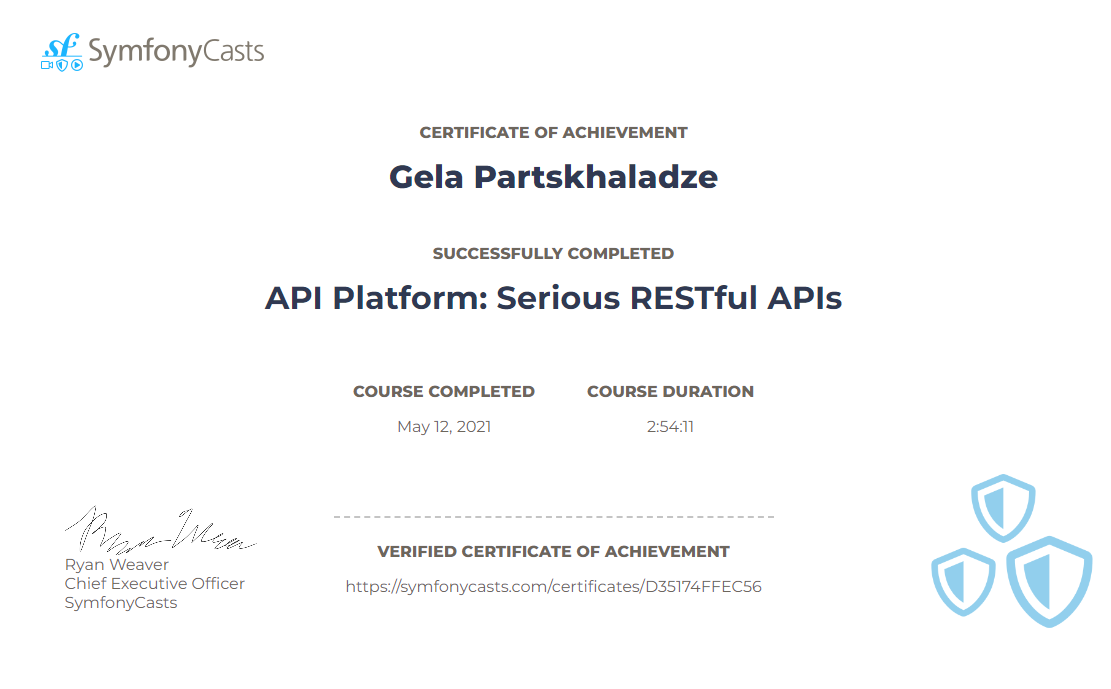1111x689 pixels.
Task: Click the course title API Platform: Serious RESTful APIs
Action: pos(554,297)
